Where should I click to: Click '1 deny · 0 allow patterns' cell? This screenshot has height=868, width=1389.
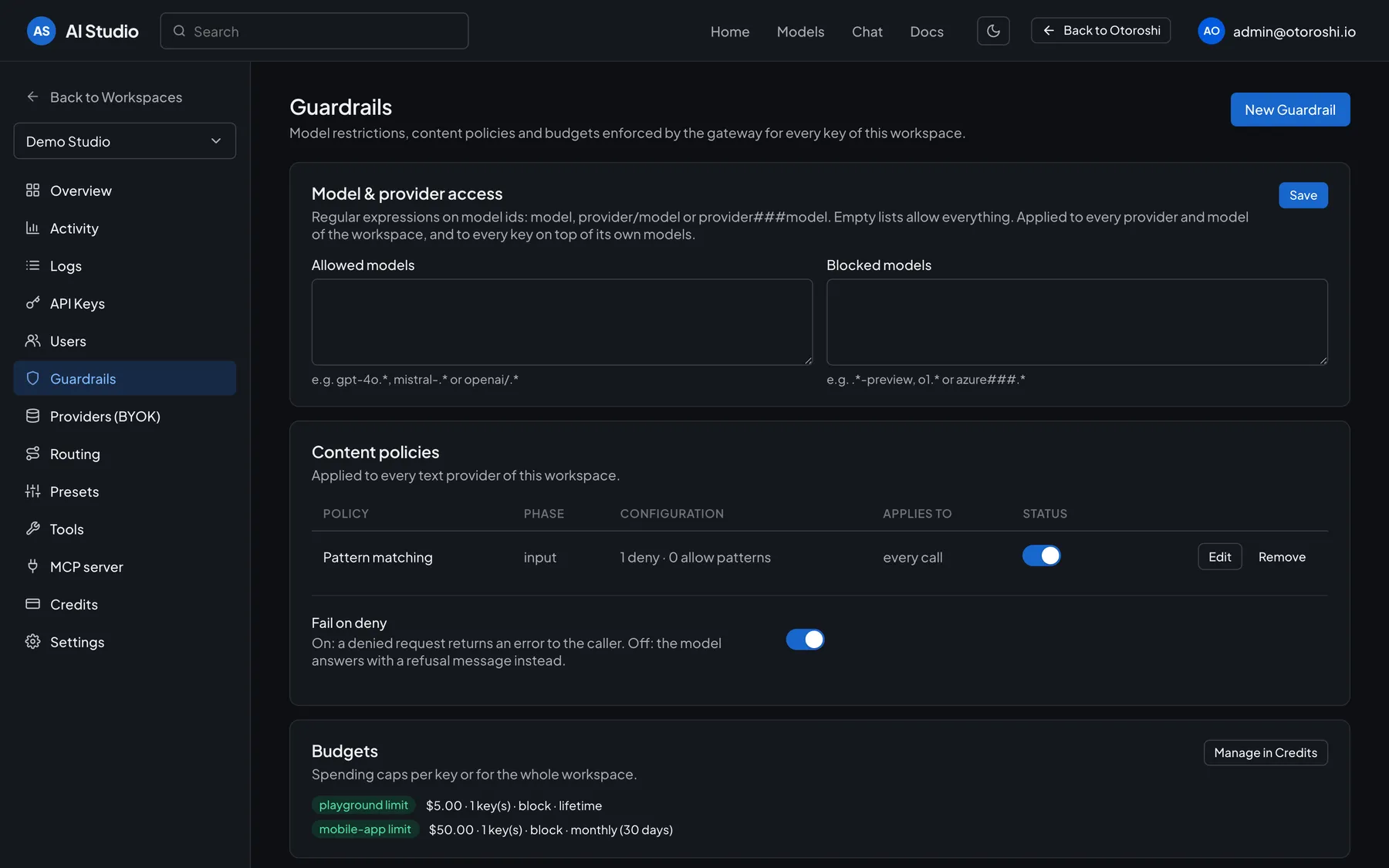coord(695,557)
